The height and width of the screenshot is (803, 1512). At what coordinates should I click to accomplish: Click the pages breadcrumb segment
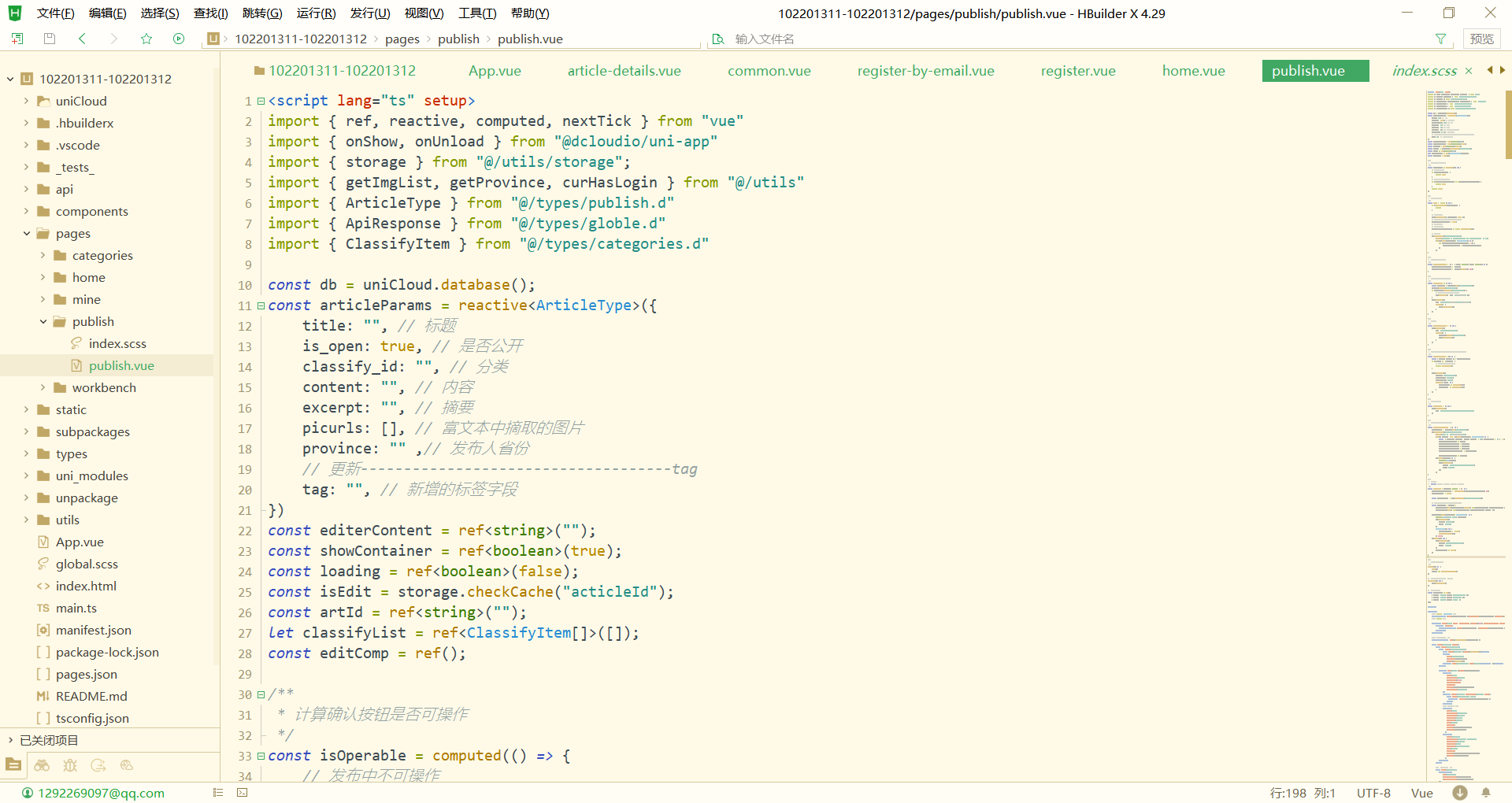[x=402, y=39]
